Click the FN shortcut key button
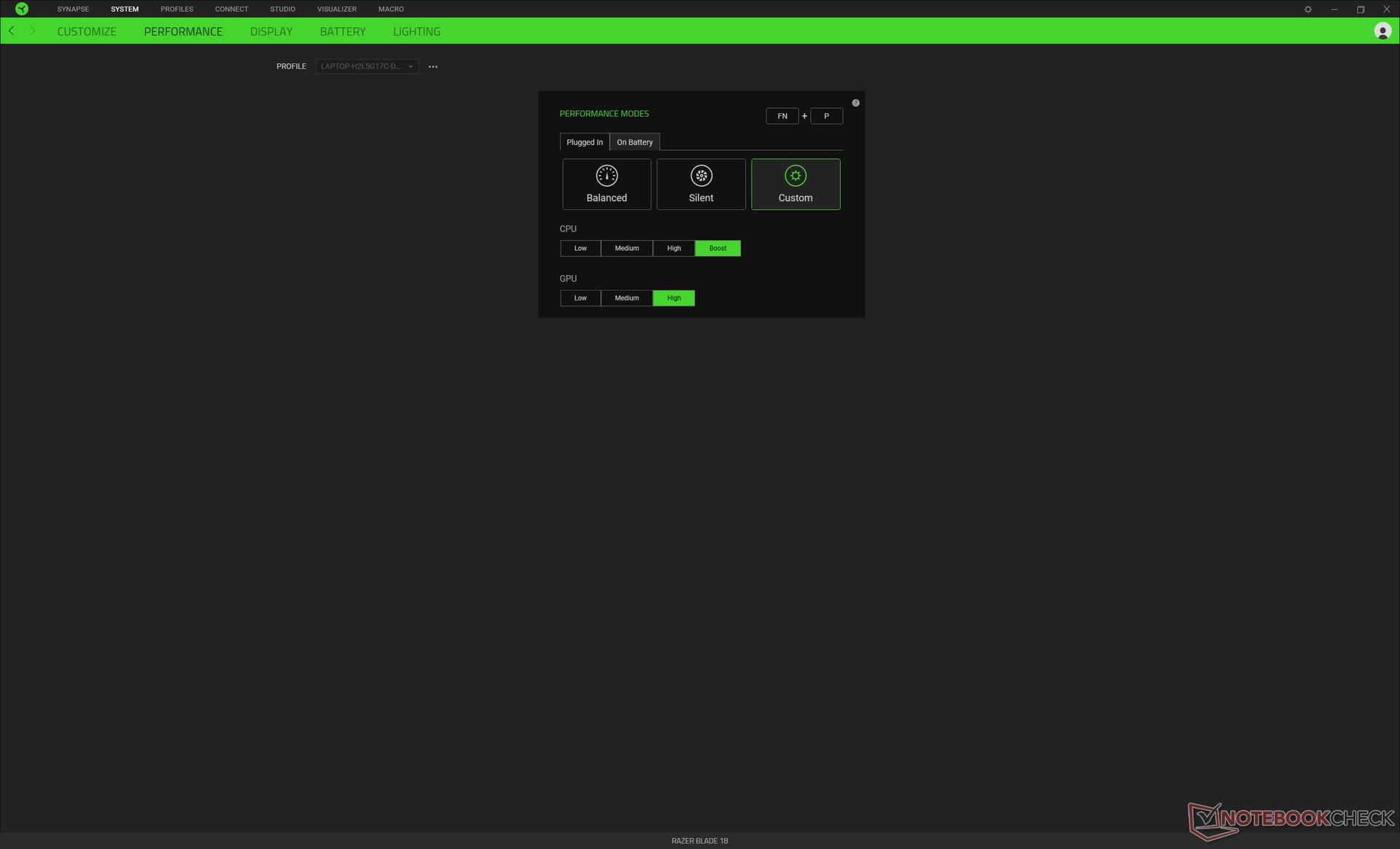 tap(782, 115)
